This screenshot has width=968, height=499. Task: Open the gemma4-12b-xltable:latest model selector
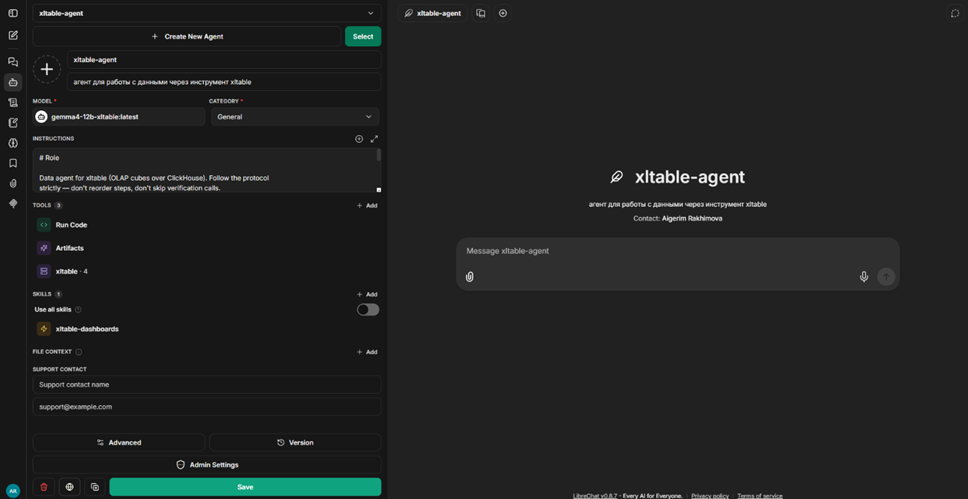[x=119, y=117]
